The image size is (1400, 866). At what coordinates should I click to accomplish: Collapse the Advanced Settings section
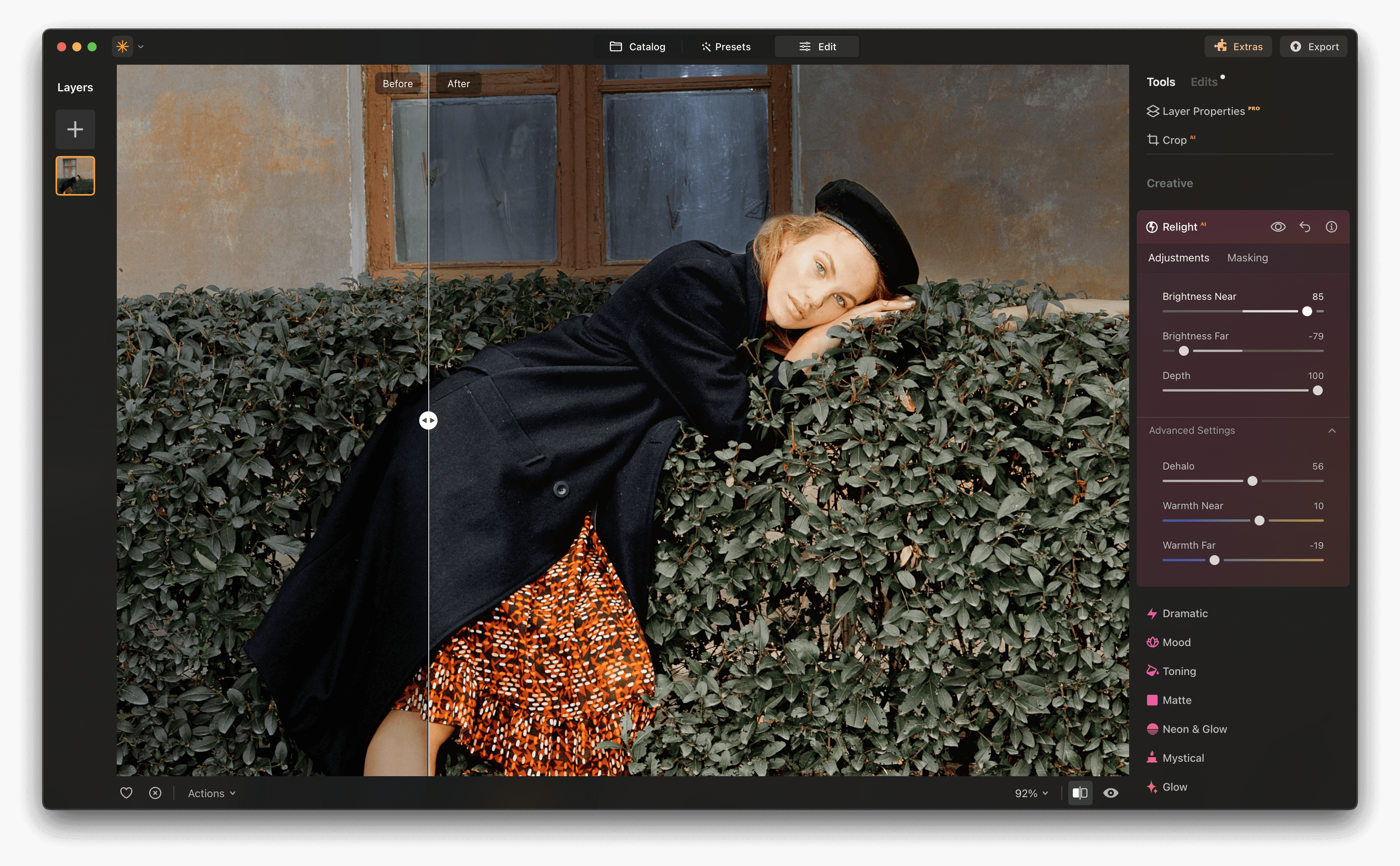pyautogui.click(x=1332, y=430)
